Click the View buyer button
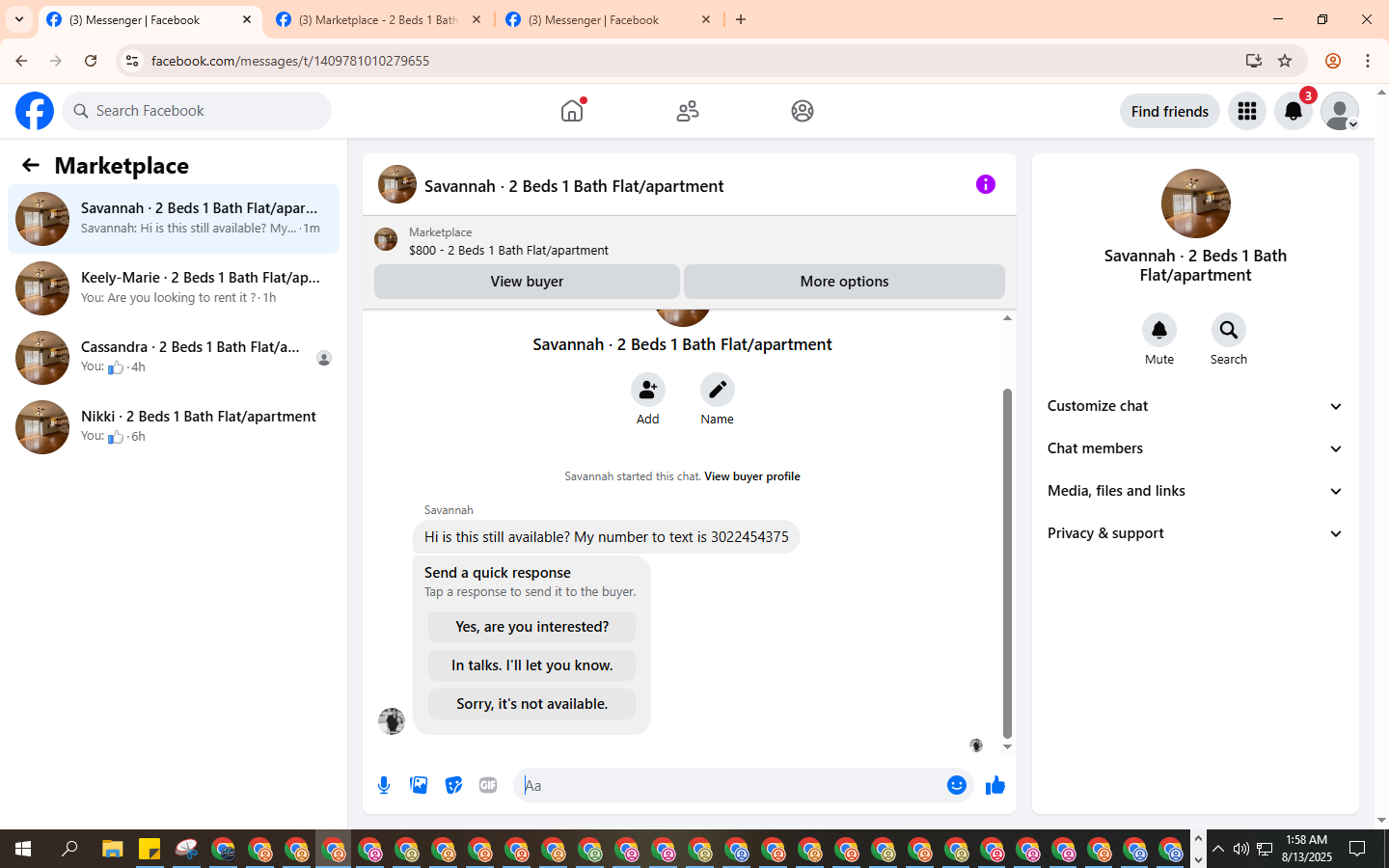This screenshot has width=1389, height=868. [x=527, y=282]
